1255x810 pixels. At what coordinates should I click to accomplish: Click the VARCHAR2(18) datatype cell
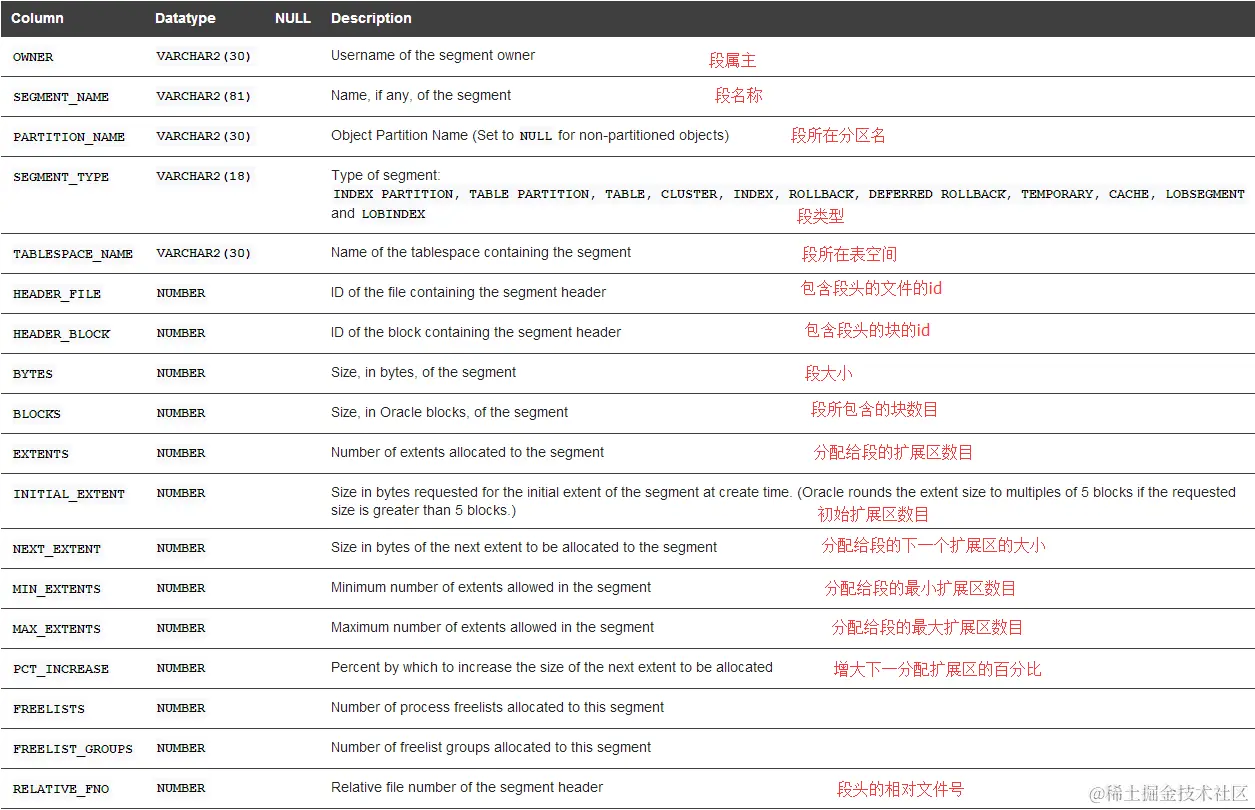pyautogui.click(x=204, y=176)
